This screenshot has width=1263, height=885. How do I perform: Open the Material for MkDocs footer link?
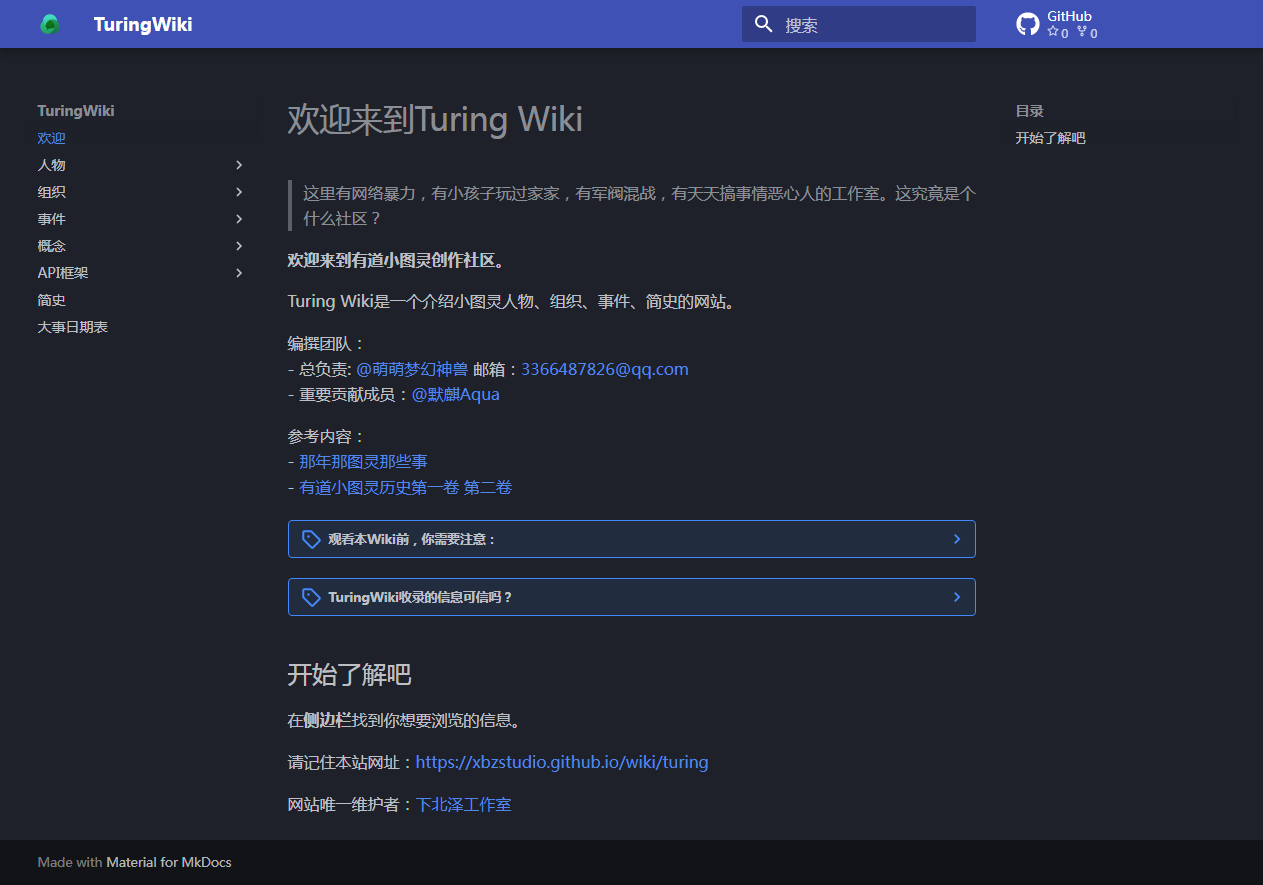[169, 862]
